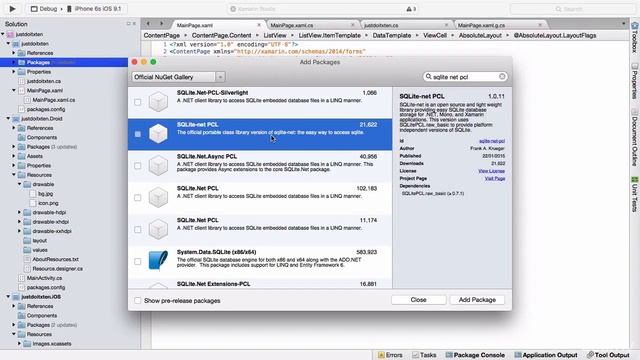
Task: Show the Tasks pad
Action: 424,355
